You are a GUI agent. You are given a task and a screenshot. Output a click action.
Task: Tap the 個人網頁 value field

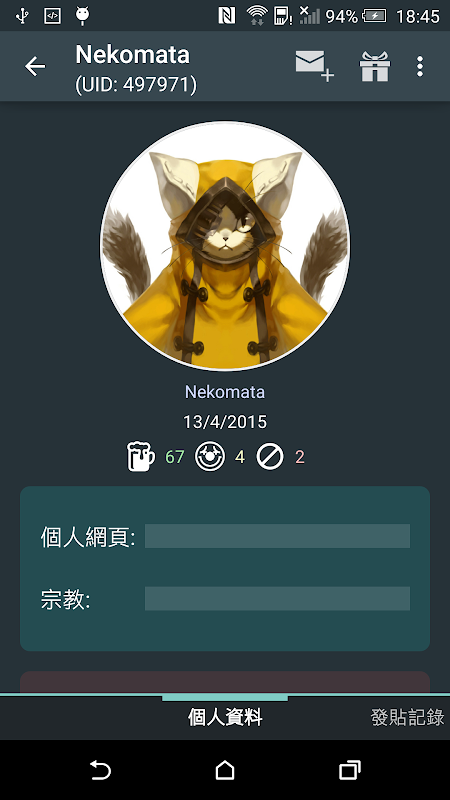(x=277, y=536)
